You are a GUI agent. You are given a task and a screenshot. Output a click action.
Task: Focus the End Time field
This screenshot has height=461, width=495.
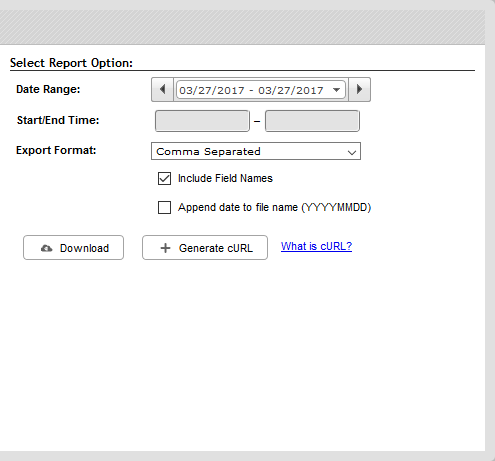pos(312,121)
